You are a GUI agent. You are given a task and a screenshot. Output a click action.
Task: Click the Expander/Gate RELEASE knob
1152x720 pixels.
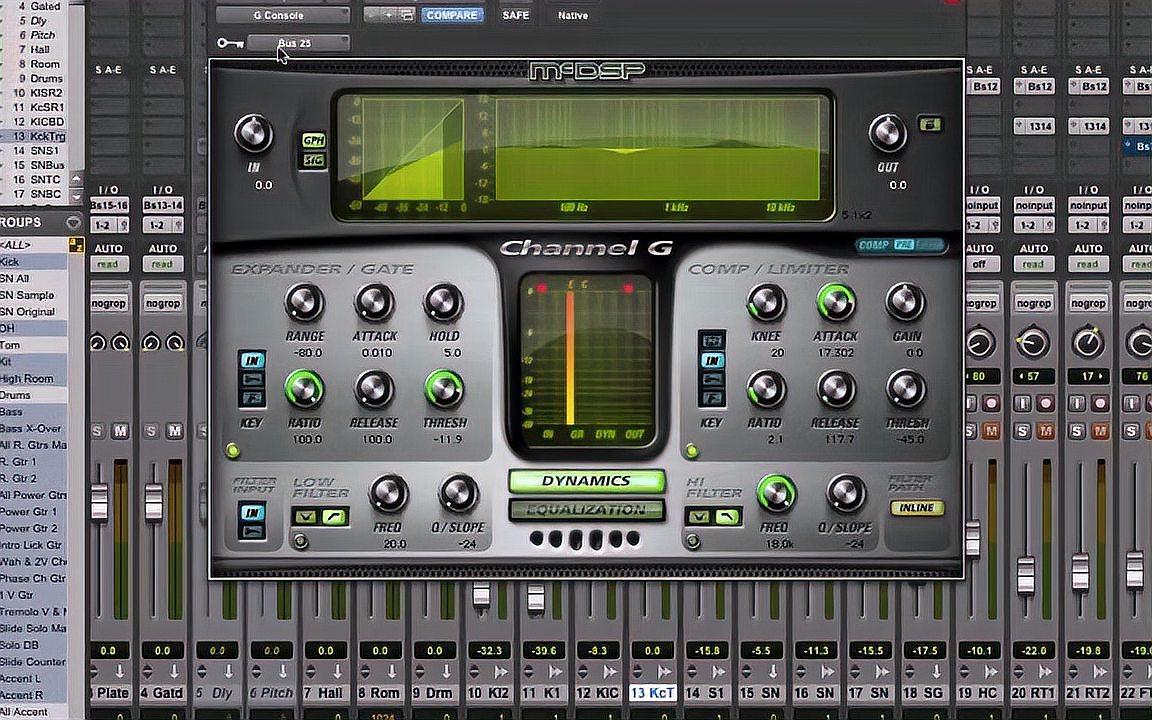click(374, 389)
